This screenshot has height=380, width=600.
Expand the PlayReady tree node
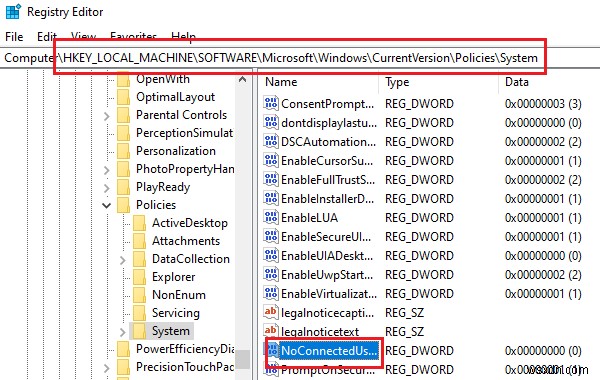[x=107, y=188]
